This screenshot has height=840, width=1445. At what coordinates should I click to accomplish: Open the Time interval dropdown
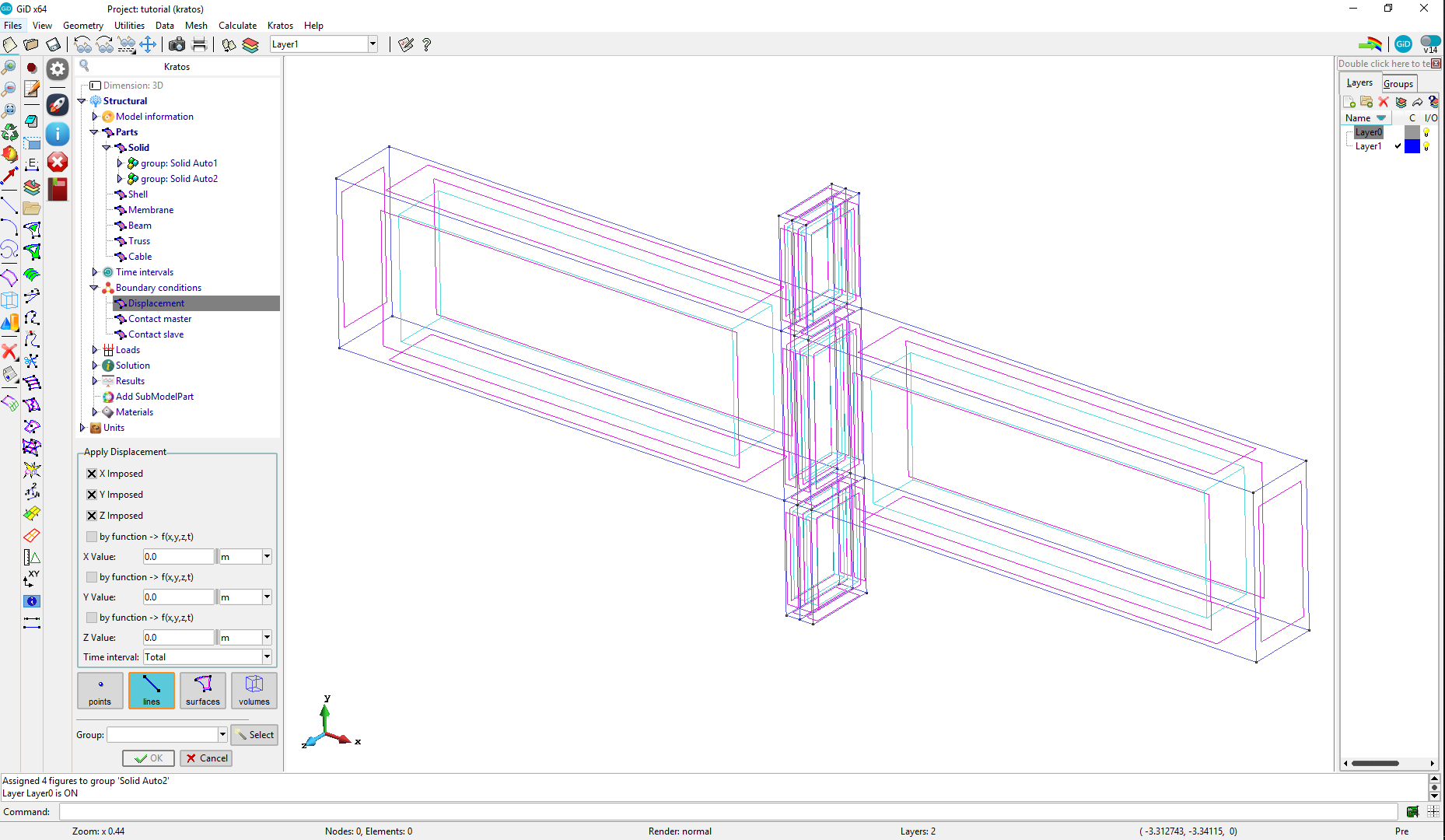[267, 657]
